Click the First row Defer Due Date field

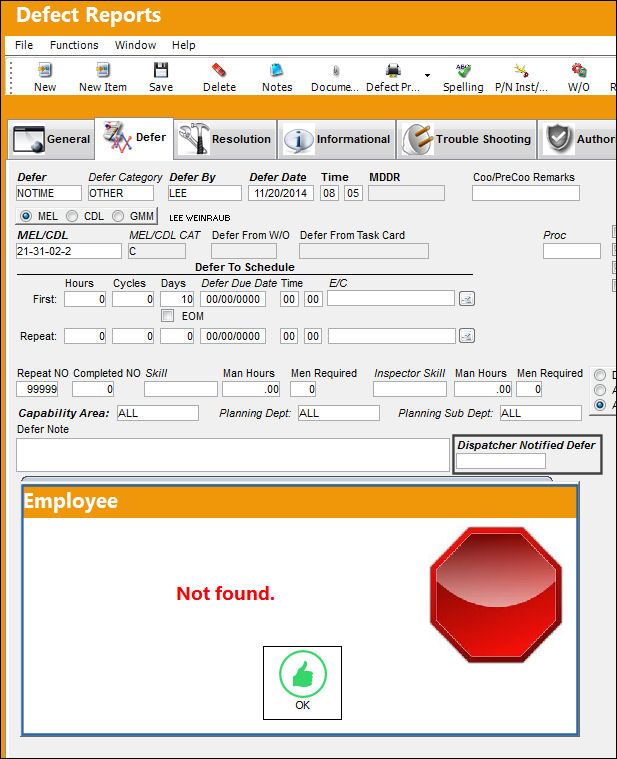coord(233,299)
